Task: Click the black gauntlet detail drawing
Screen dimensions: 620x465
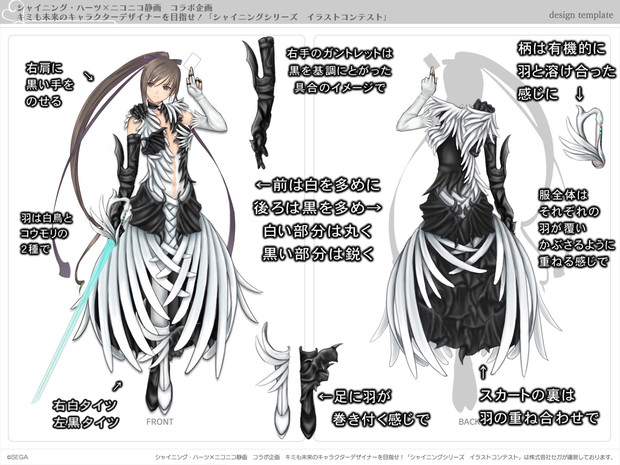Action: (x=260, y=102)
